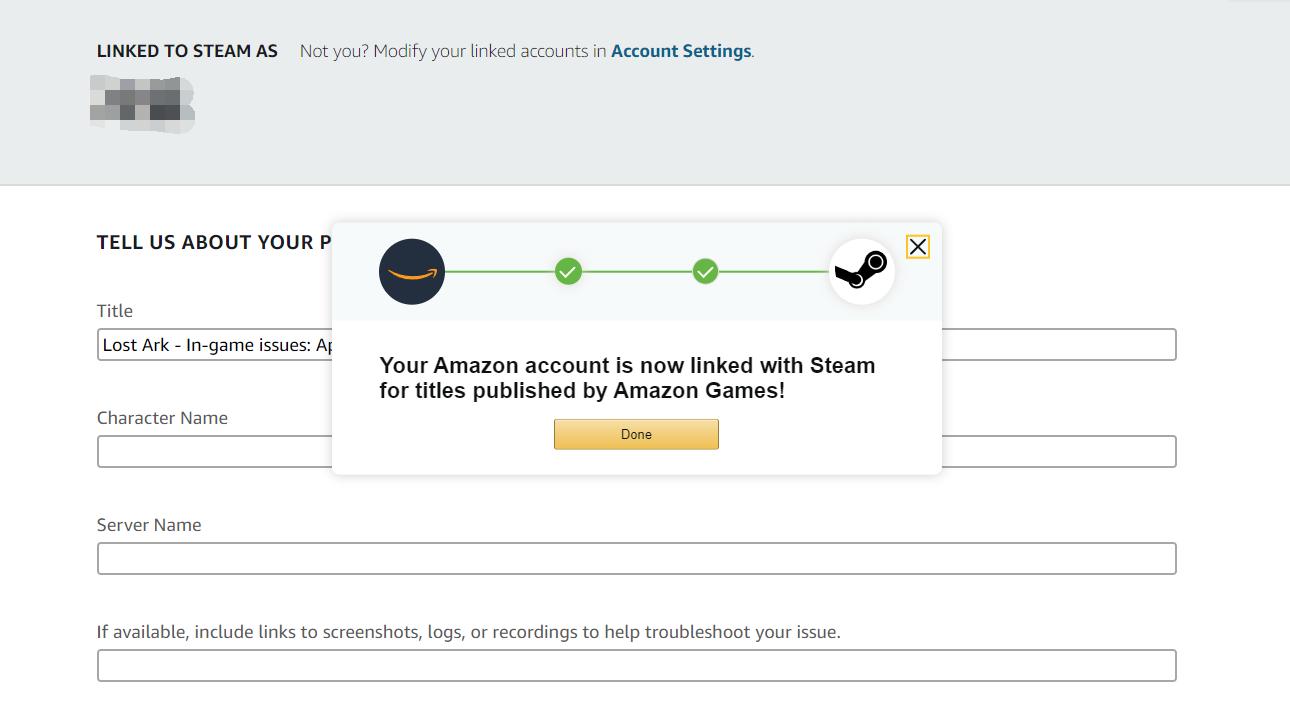The width and height of the screenshot is (1290, 717).
Task: Click the "Character Name" label
Action: point(162,418)
